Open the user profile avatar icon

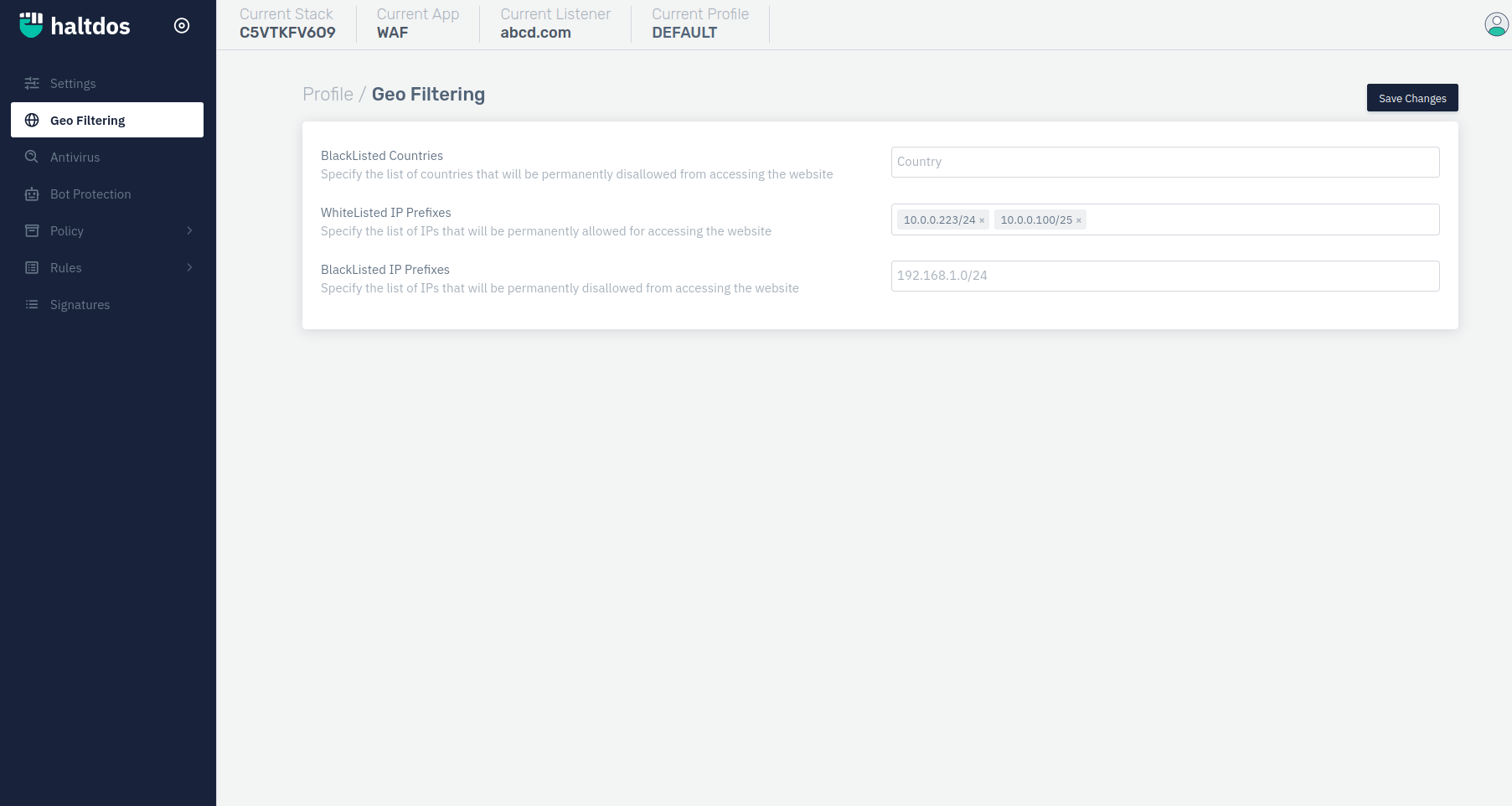[x=1496, y=24]
